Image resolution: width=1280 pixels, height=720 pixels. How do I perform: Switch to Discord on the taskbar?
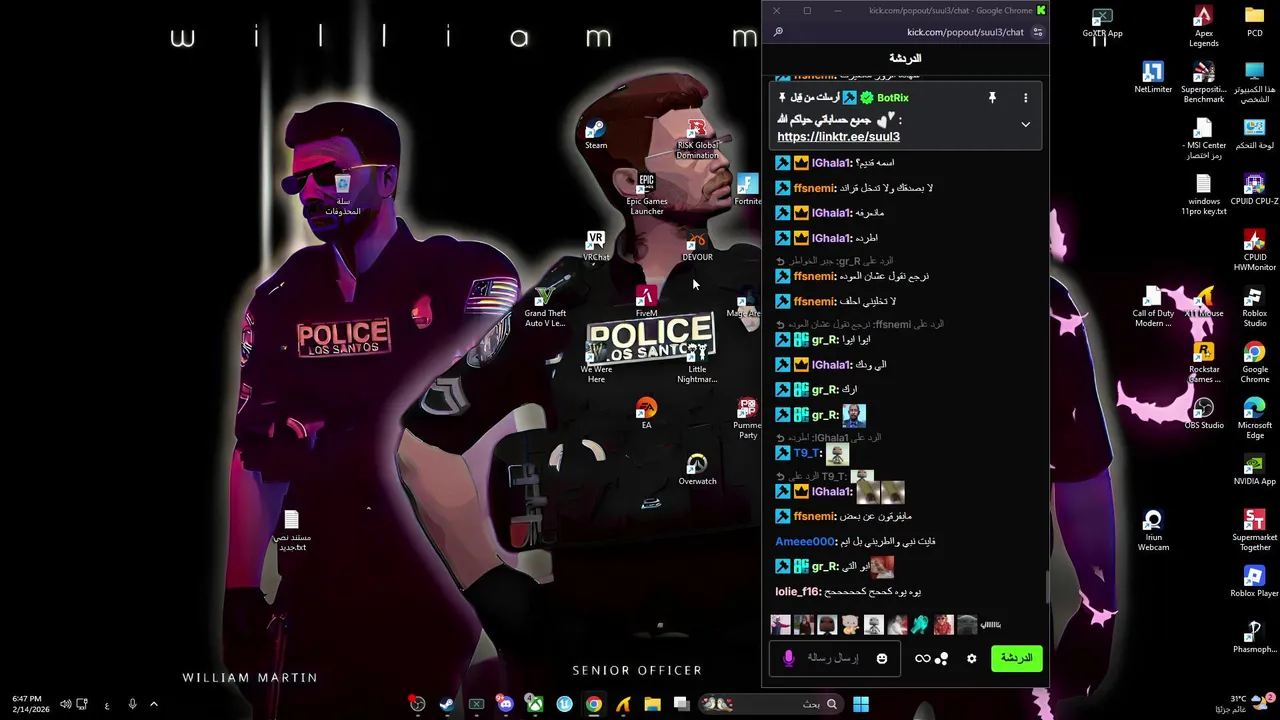(505, 705)
